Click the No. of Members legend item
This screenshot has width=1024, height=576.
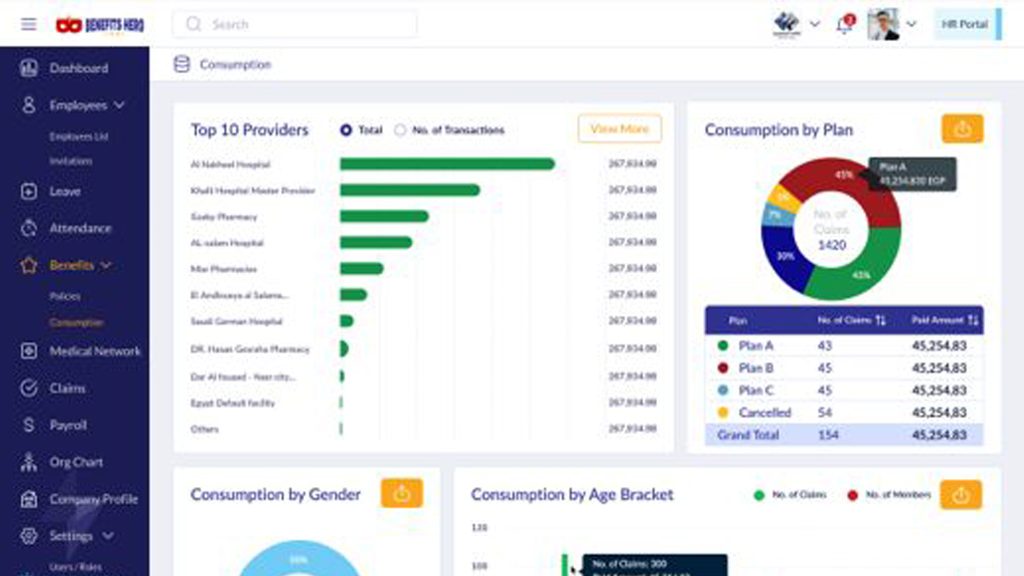pyautogui.click(x=889, y=495)
